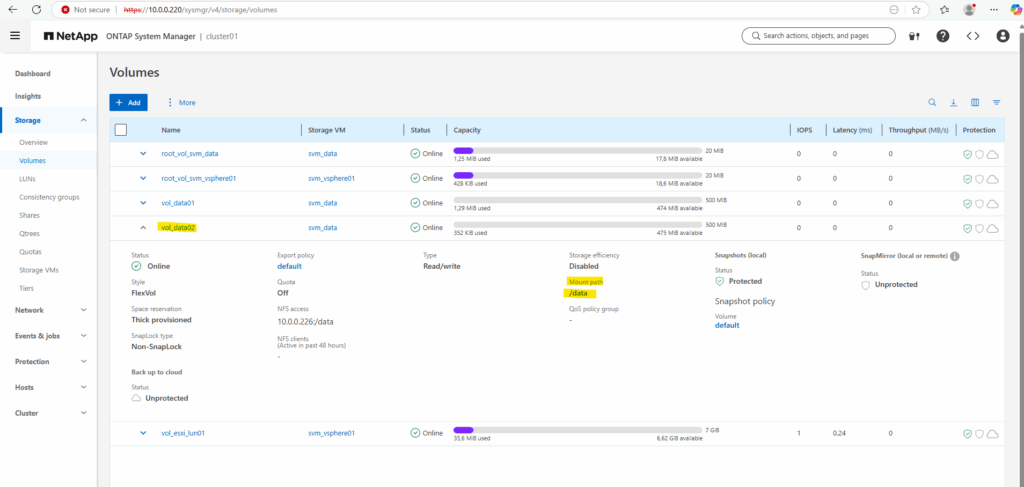The image size is (1024, 487).
Task: Expand the vol_data01 row details
Action: click(143, 203)
